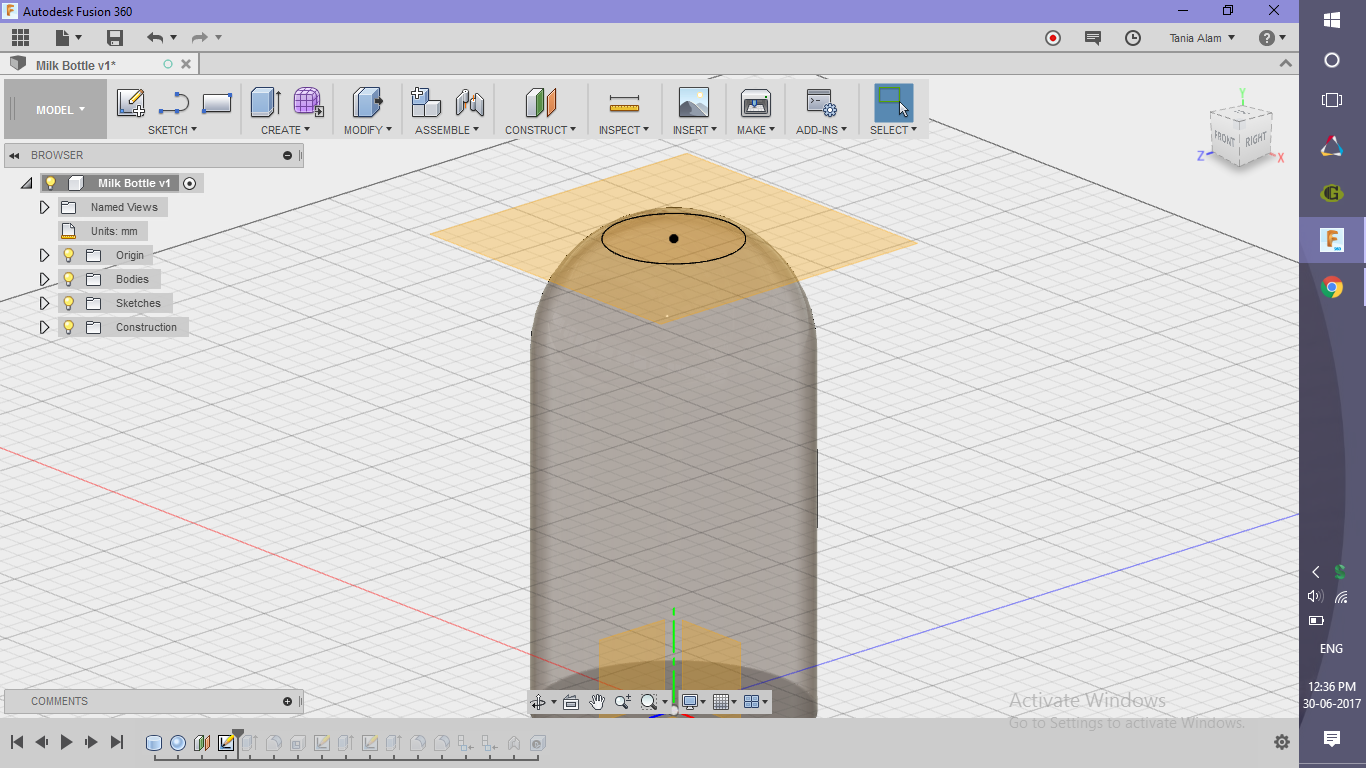Open the Viewports layout icon
Image resolution: width=1366 pixels, height=768 pixels.
tap(752, 702)
